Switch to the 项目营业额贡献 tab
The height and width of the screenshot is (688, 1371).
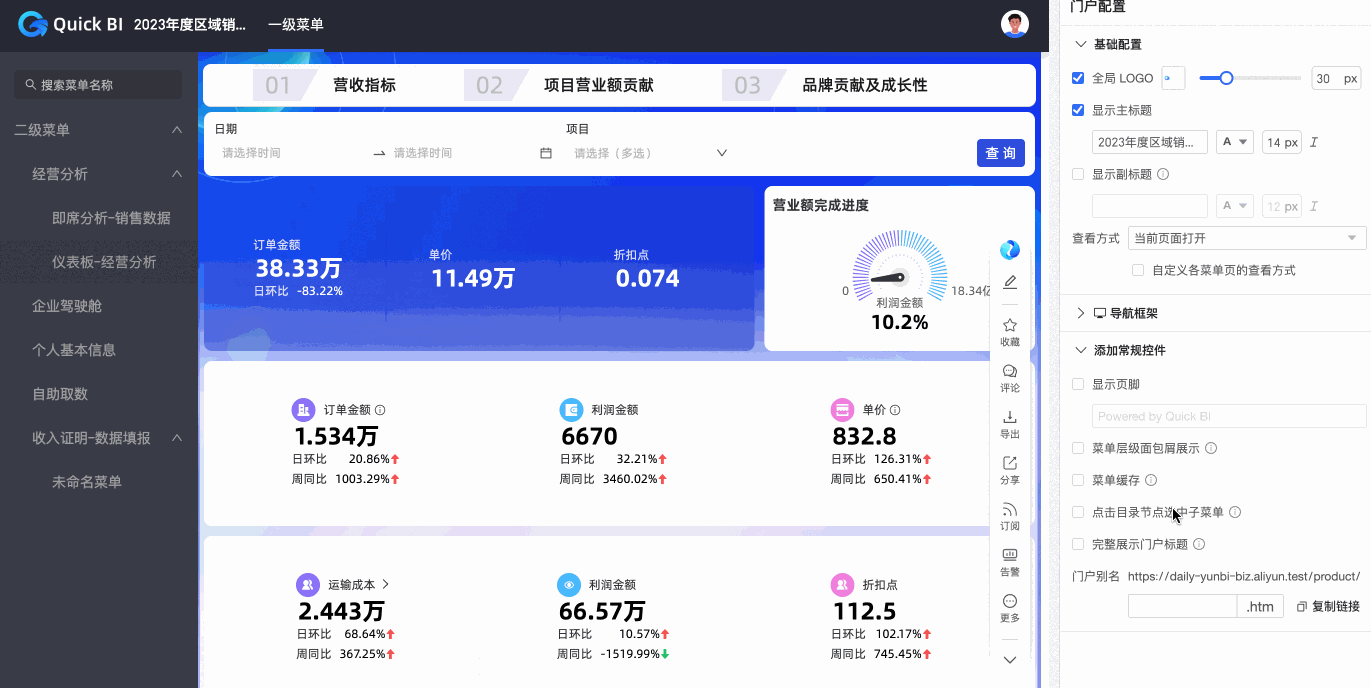pyautogui.click(x=599, y=85)
